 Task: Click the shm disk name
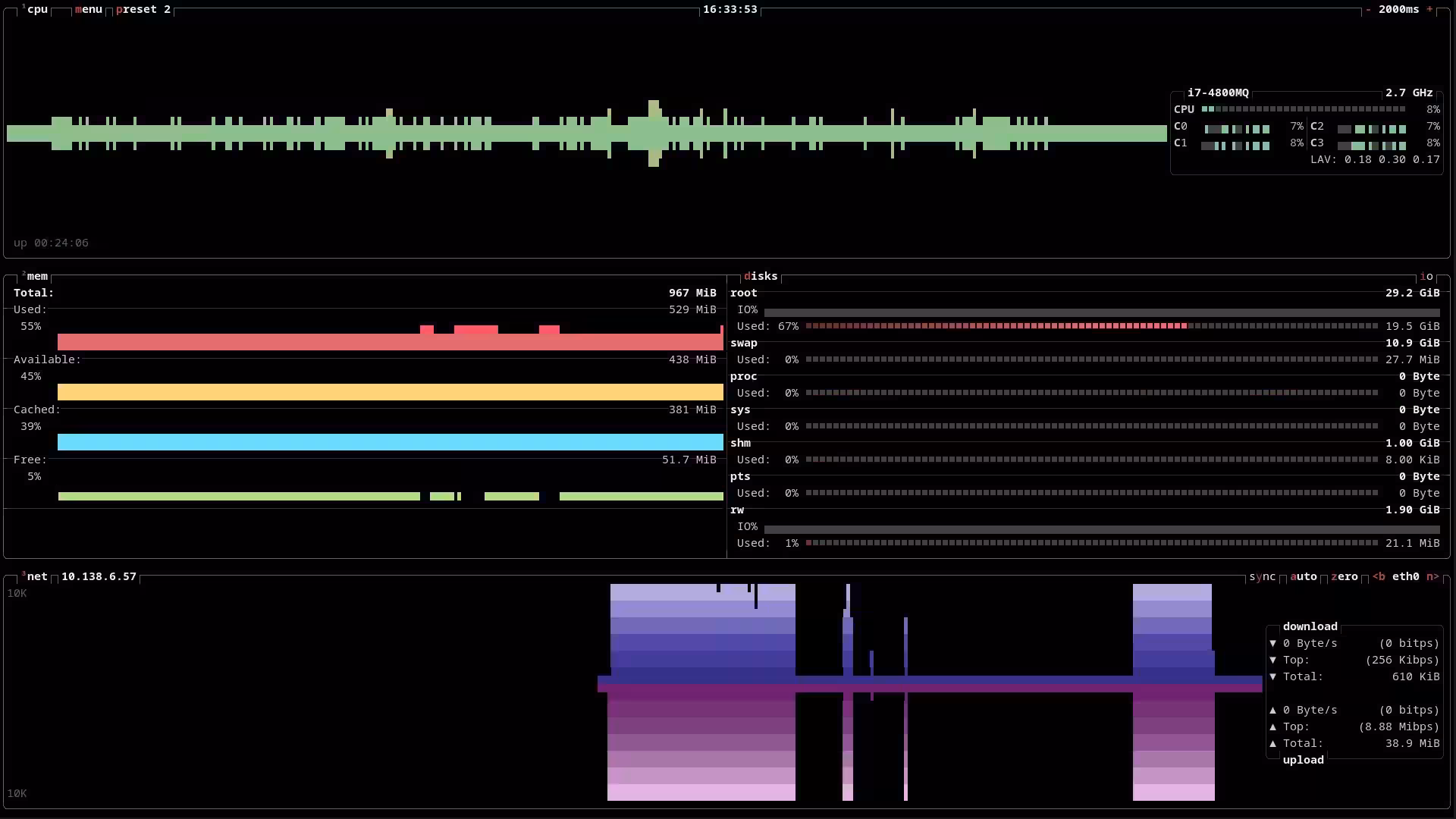point(740,443)
